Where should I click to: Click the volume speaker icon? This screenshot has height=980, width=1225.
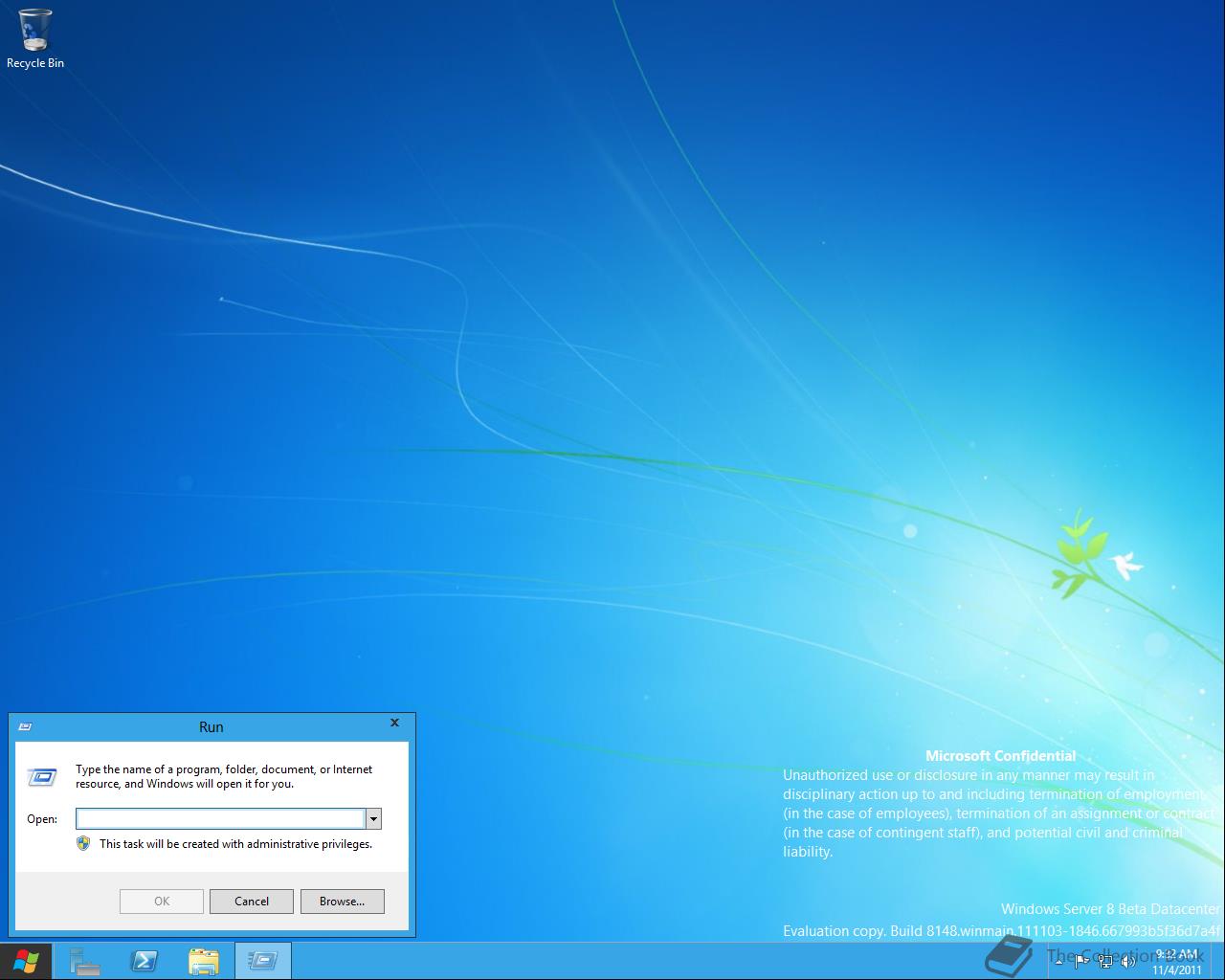(1128, 961)
